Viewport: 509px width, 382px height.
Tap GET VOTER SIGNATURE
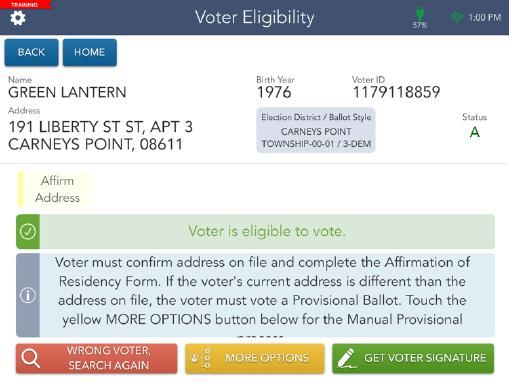point(413,358)
